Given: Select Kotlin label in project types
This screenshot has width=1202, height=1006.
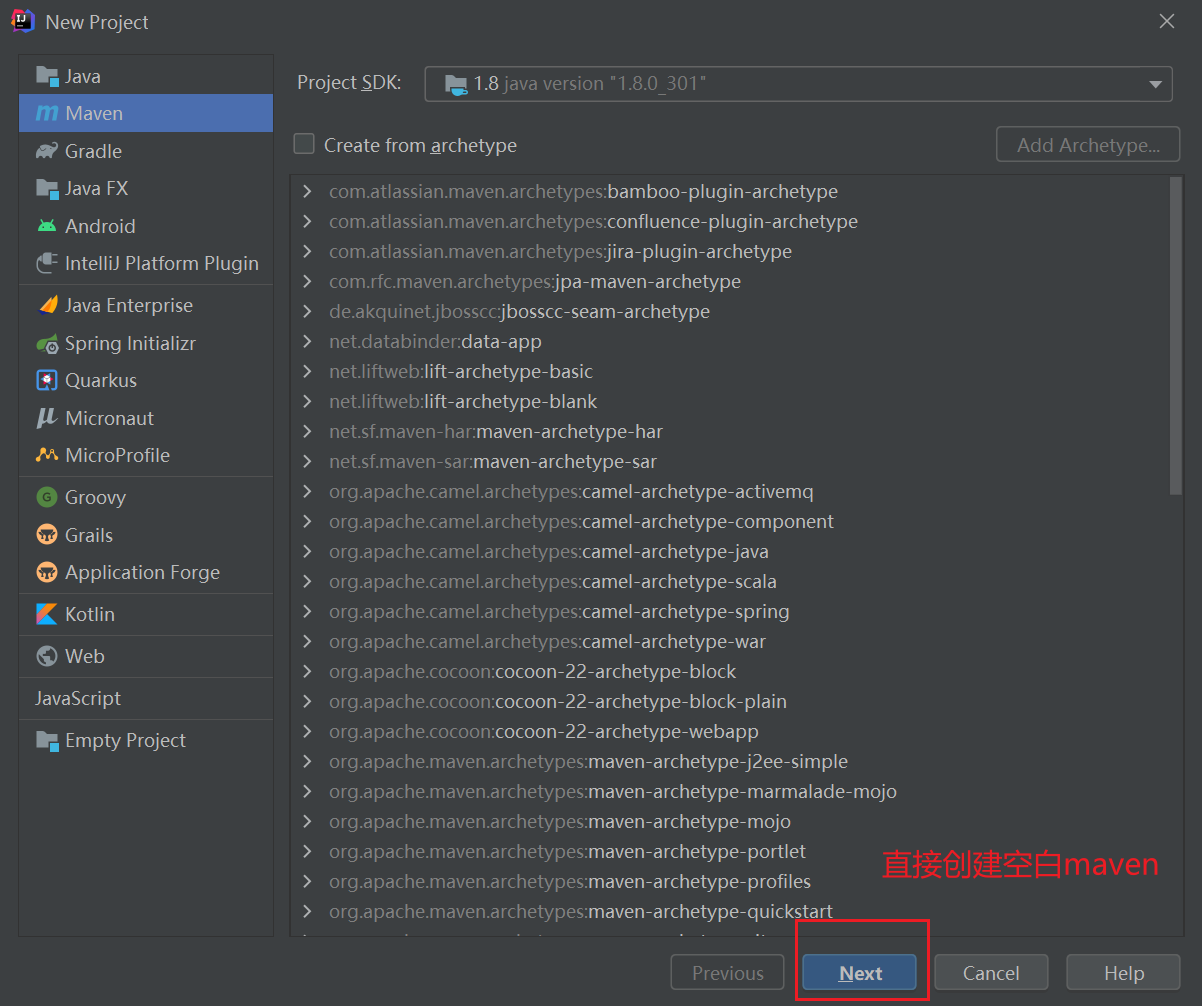Looking at the screenshot, I should click(x=90, y=614).
